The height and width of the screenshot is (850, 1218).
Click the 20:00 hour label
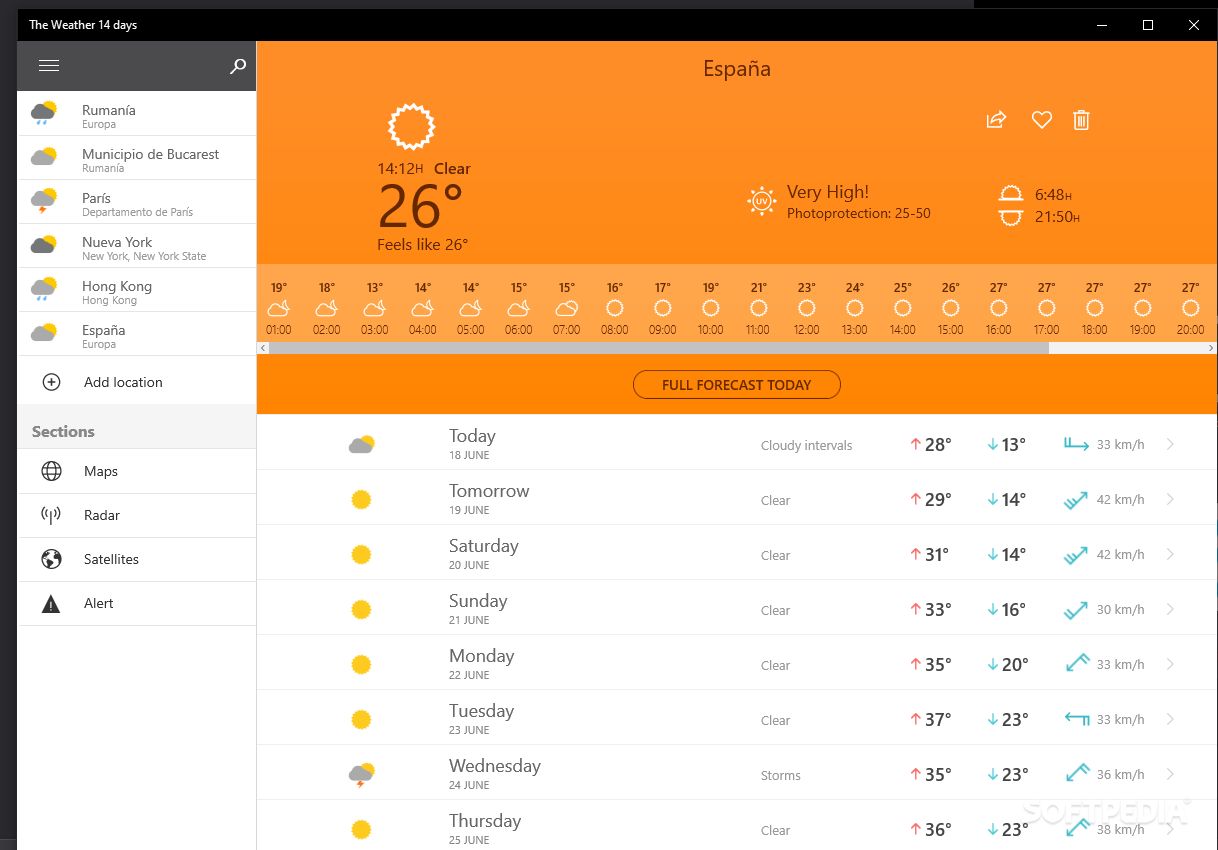1190,330
